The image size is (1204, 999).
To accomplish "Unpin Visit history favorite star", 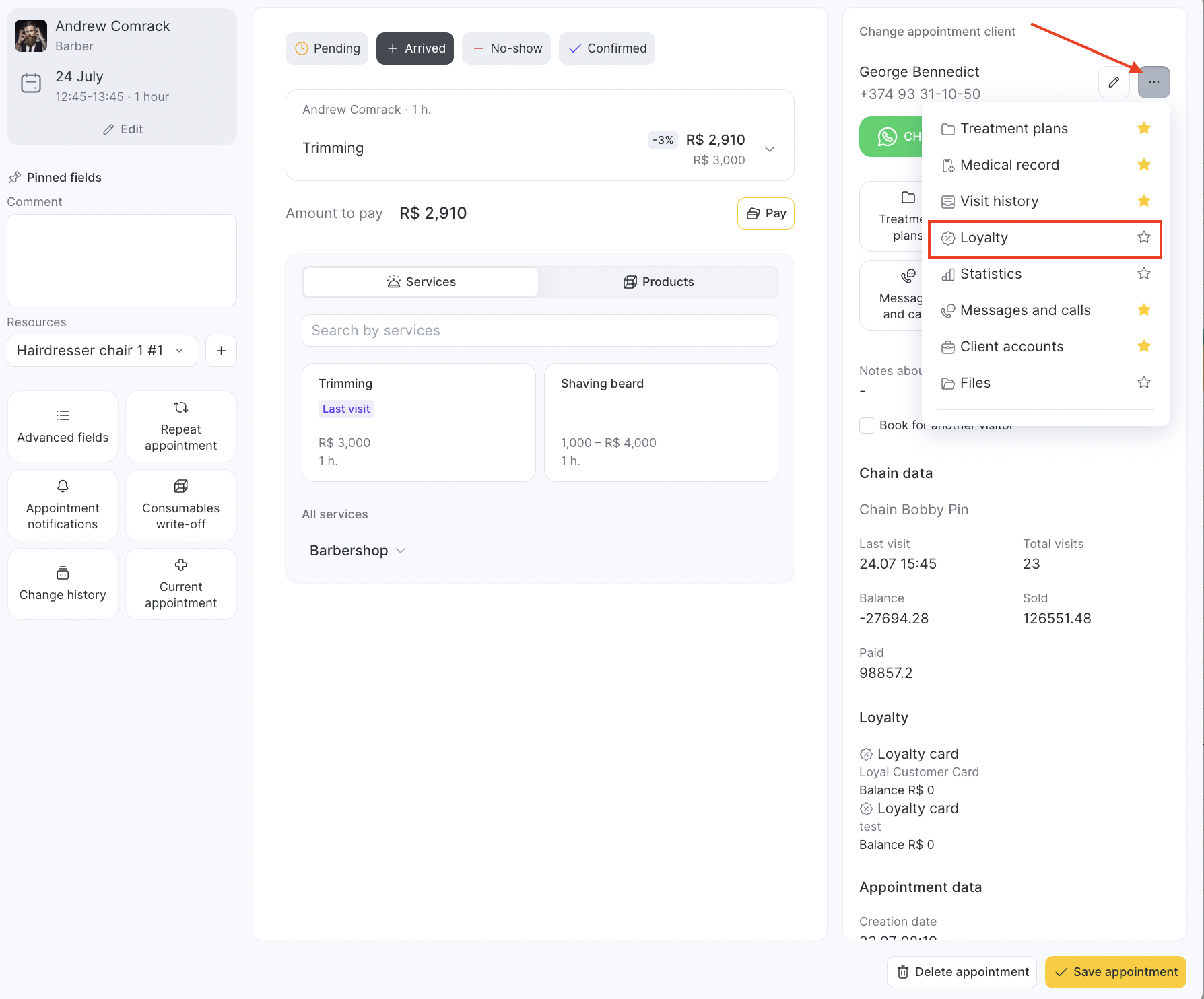I will [1143, 201].
